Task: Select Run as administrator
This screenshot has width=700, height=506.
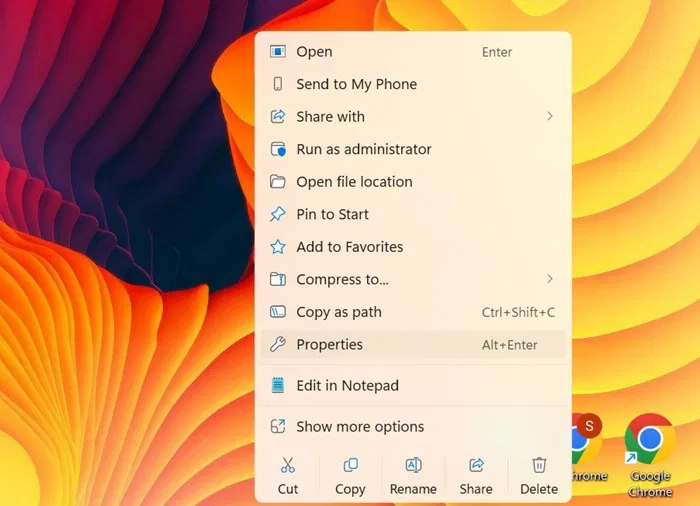Action: coord(413,149)
